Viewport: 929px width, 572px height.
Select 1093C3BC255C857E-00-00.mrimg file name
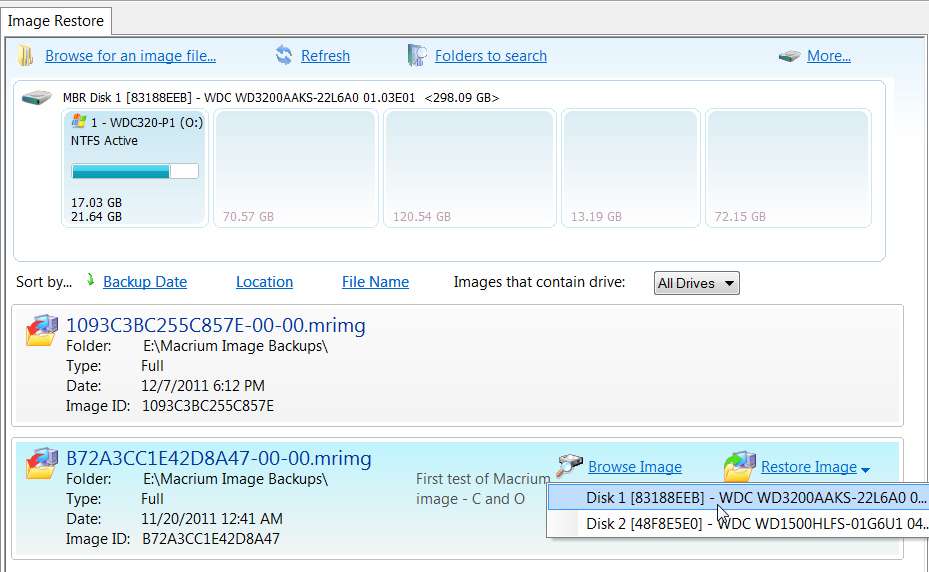click(216, 325)
